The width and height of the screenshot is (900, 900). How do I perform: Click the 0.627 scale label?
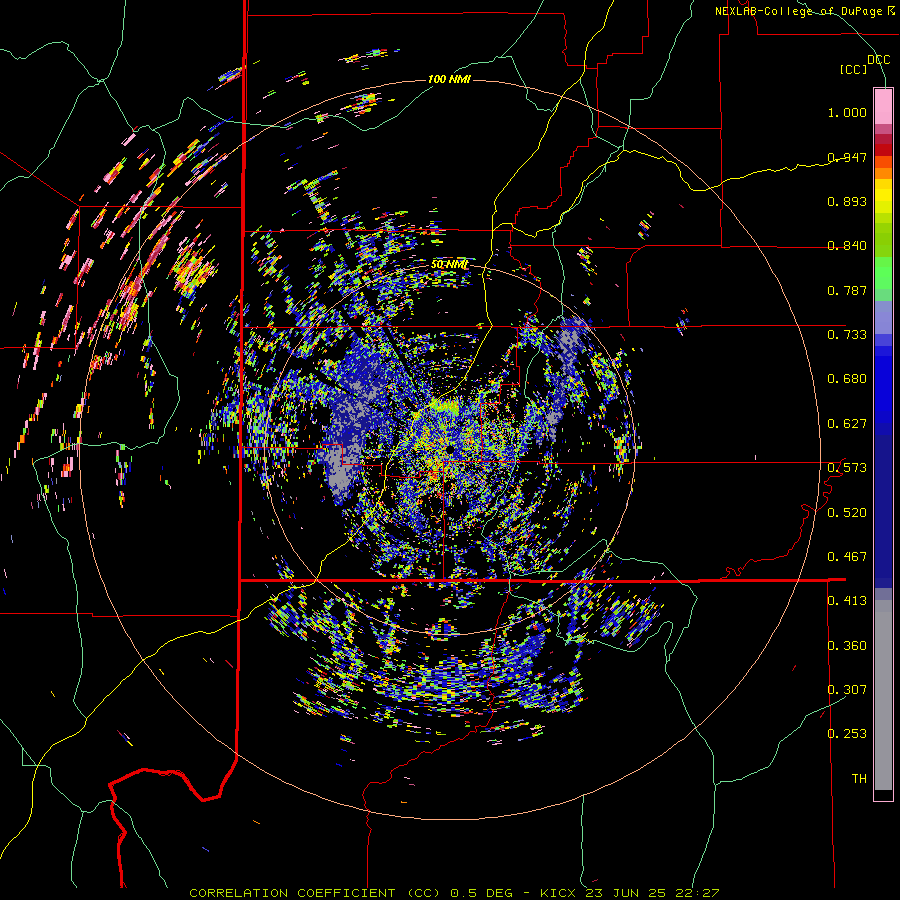pyautogui.click(x=847, y=424)
